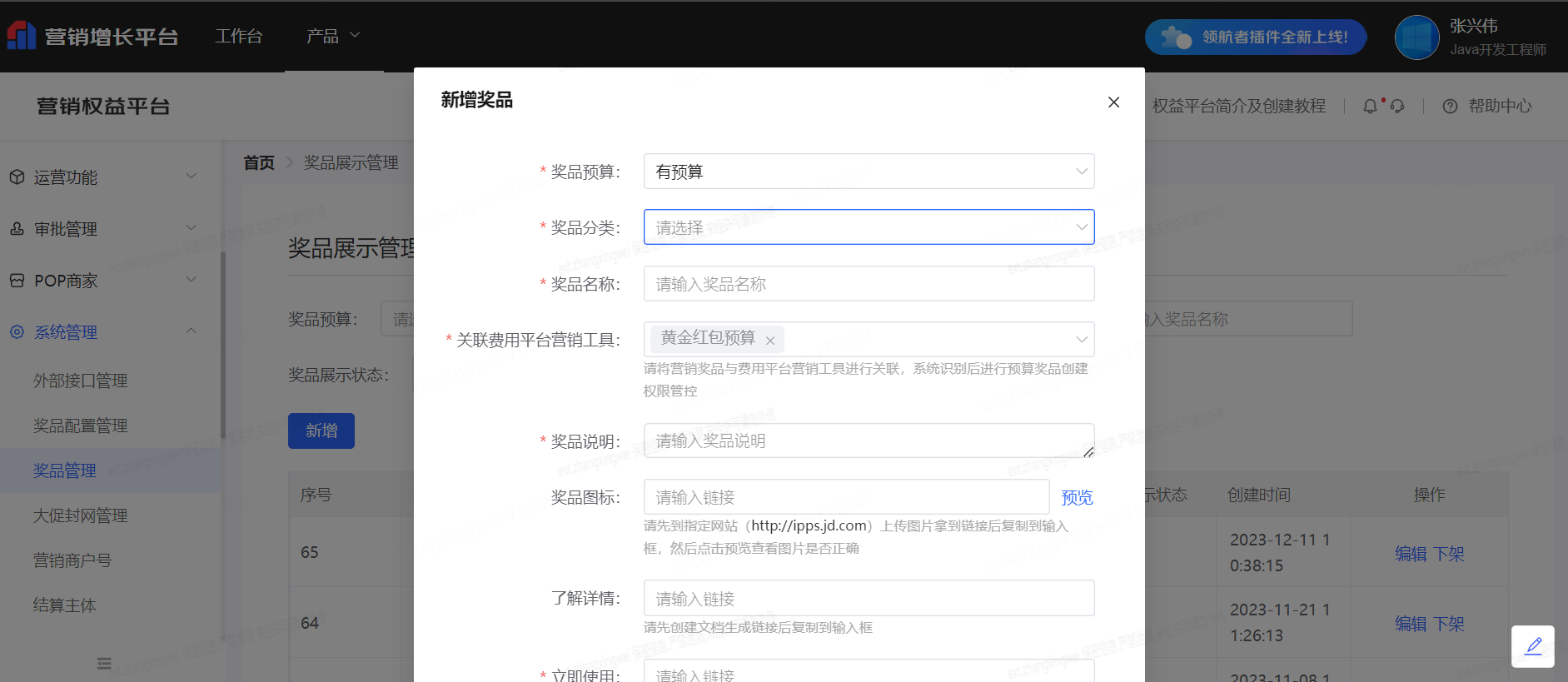Viewport: 1568px width, 682px height.
Task: Click the sidebar vertical scrollbar
Action: point(222,345)
